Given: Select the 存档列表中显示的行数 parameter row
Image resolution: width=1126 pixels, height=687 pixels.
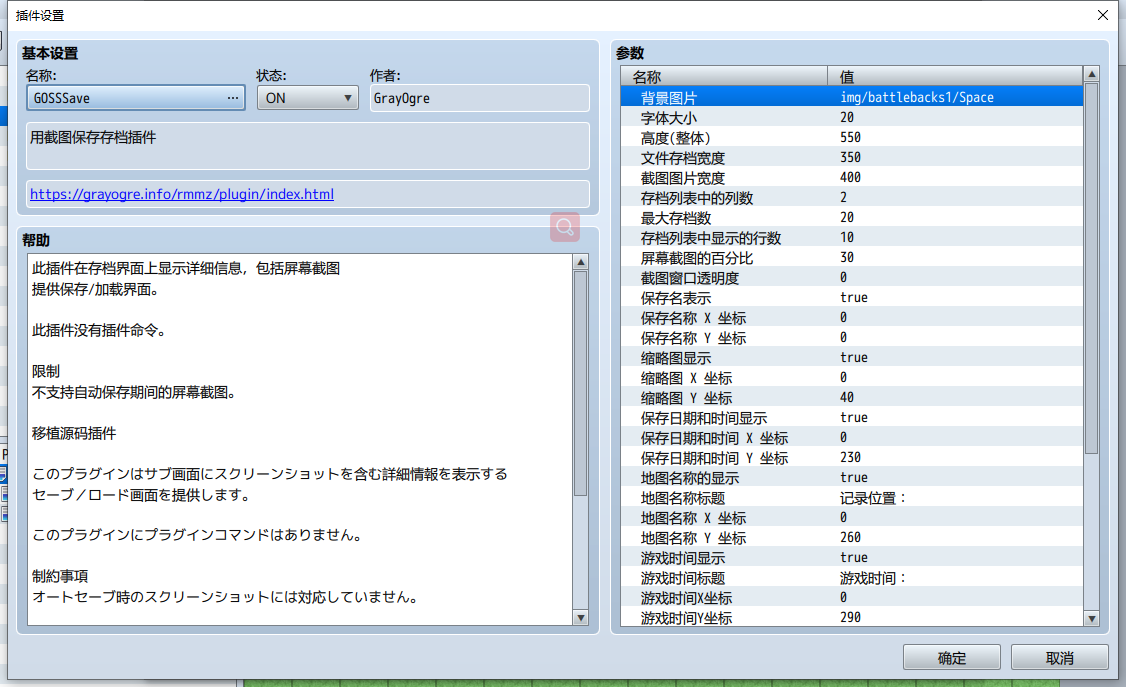Looking at the screenshot, I should (852, 238).
